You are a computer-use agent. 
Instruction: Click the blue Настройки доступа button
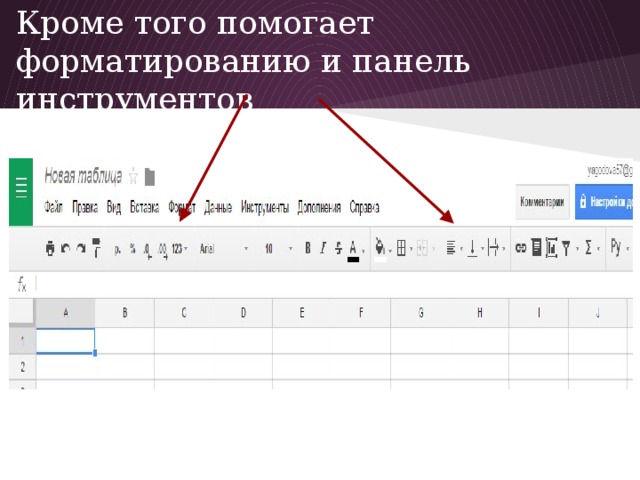(604, 202)
